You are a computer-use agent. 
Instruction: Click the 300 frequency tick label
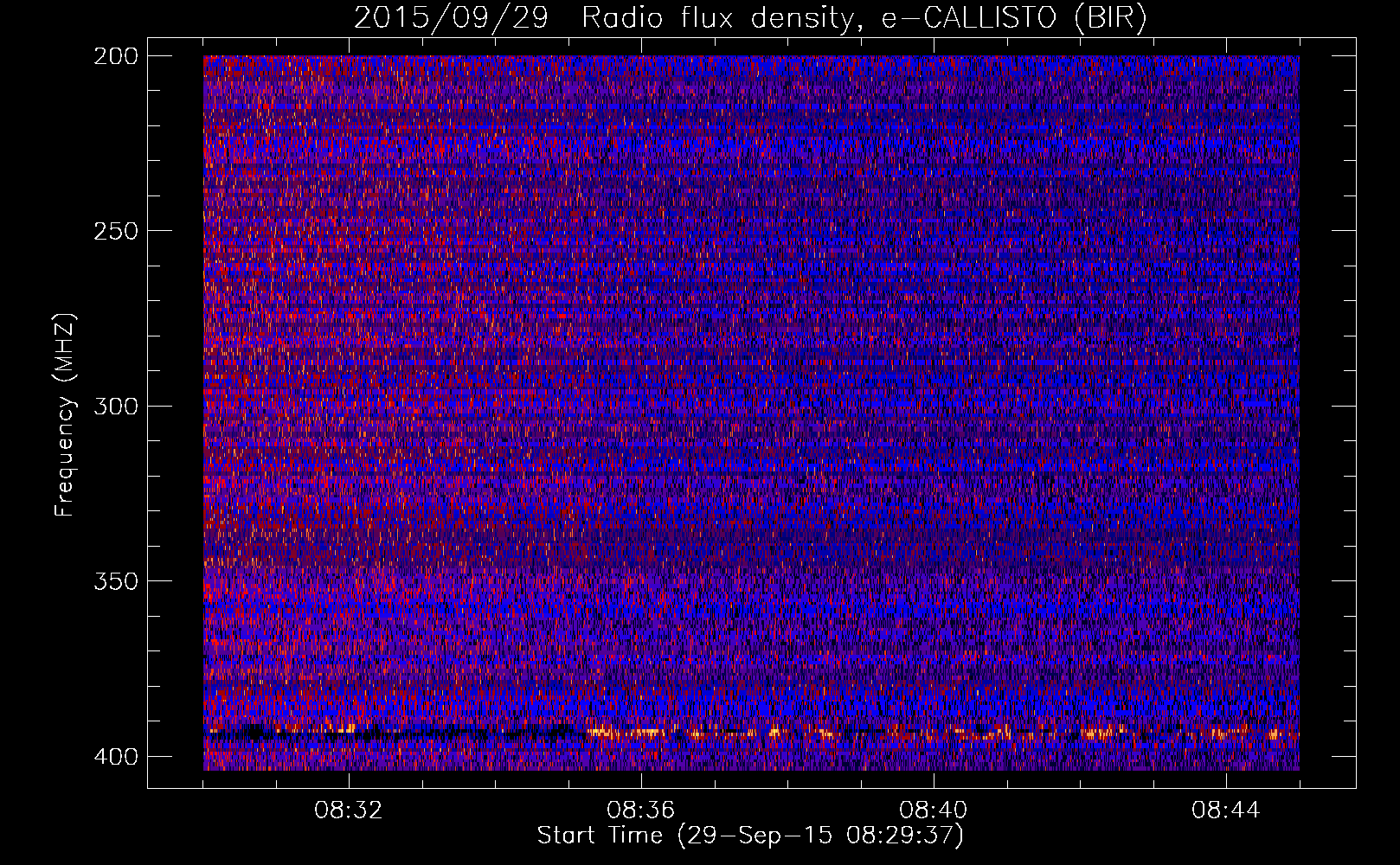(x=115, y=406)
